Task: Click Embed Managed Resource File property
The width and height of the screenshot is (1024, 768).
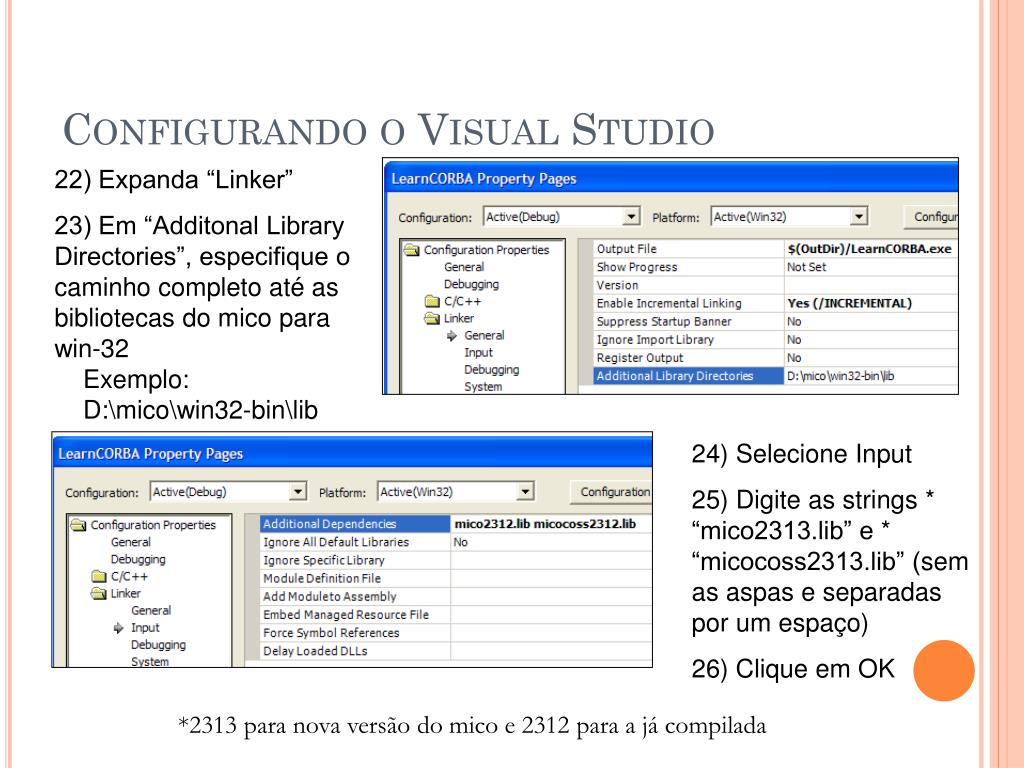Action: [355, 615]
